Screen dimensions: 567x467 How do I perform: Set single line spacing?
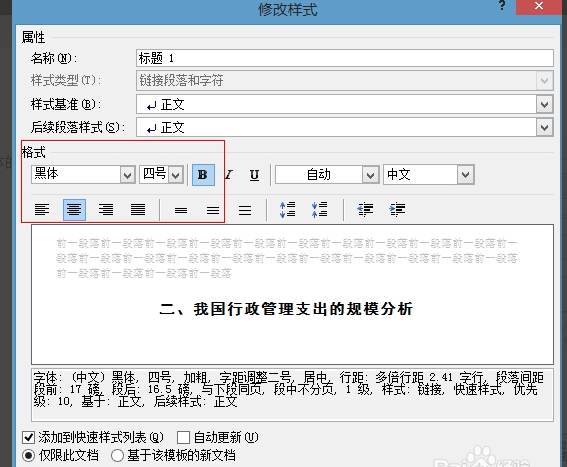click(x=181, y=210)
